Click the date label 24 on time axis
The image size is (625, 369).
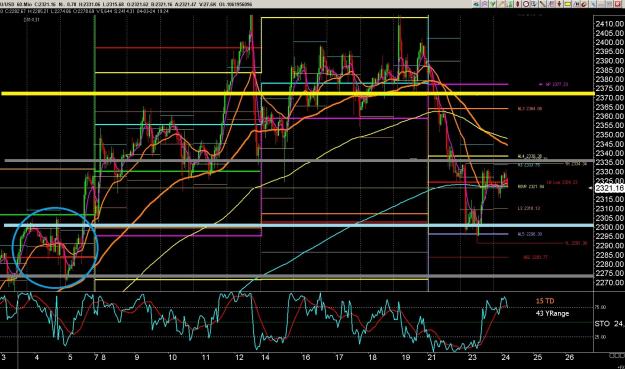coord(505,357)
